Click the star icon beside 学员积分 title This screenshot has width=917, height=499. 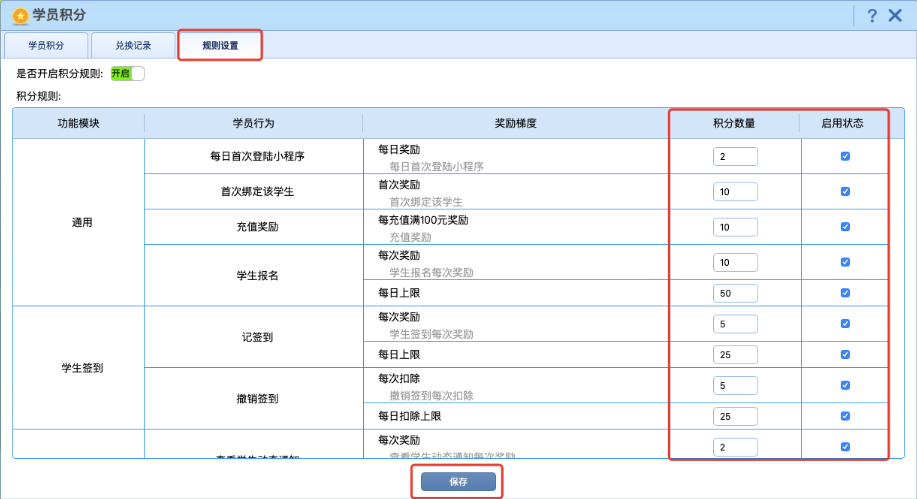[x=20, y=16]
